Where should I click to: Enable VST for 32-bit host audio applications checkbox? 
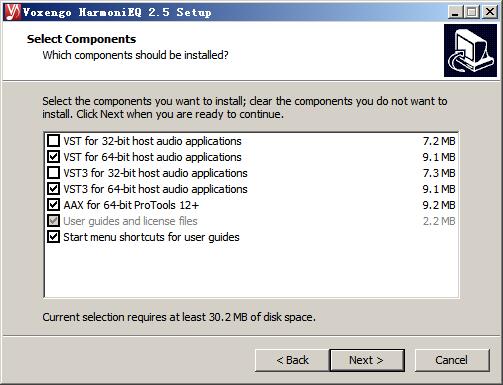(x=53, y=141)
